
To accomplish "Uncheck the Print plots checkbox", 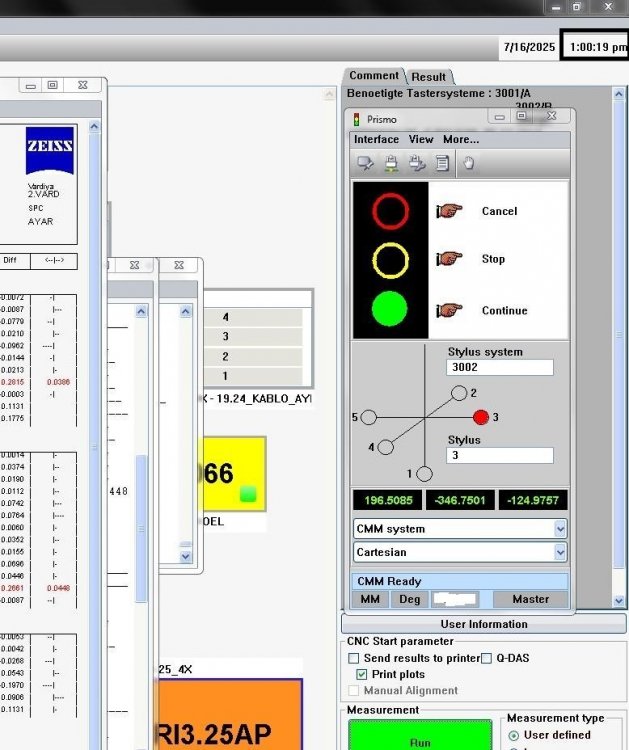I will (x=362, y=674).
